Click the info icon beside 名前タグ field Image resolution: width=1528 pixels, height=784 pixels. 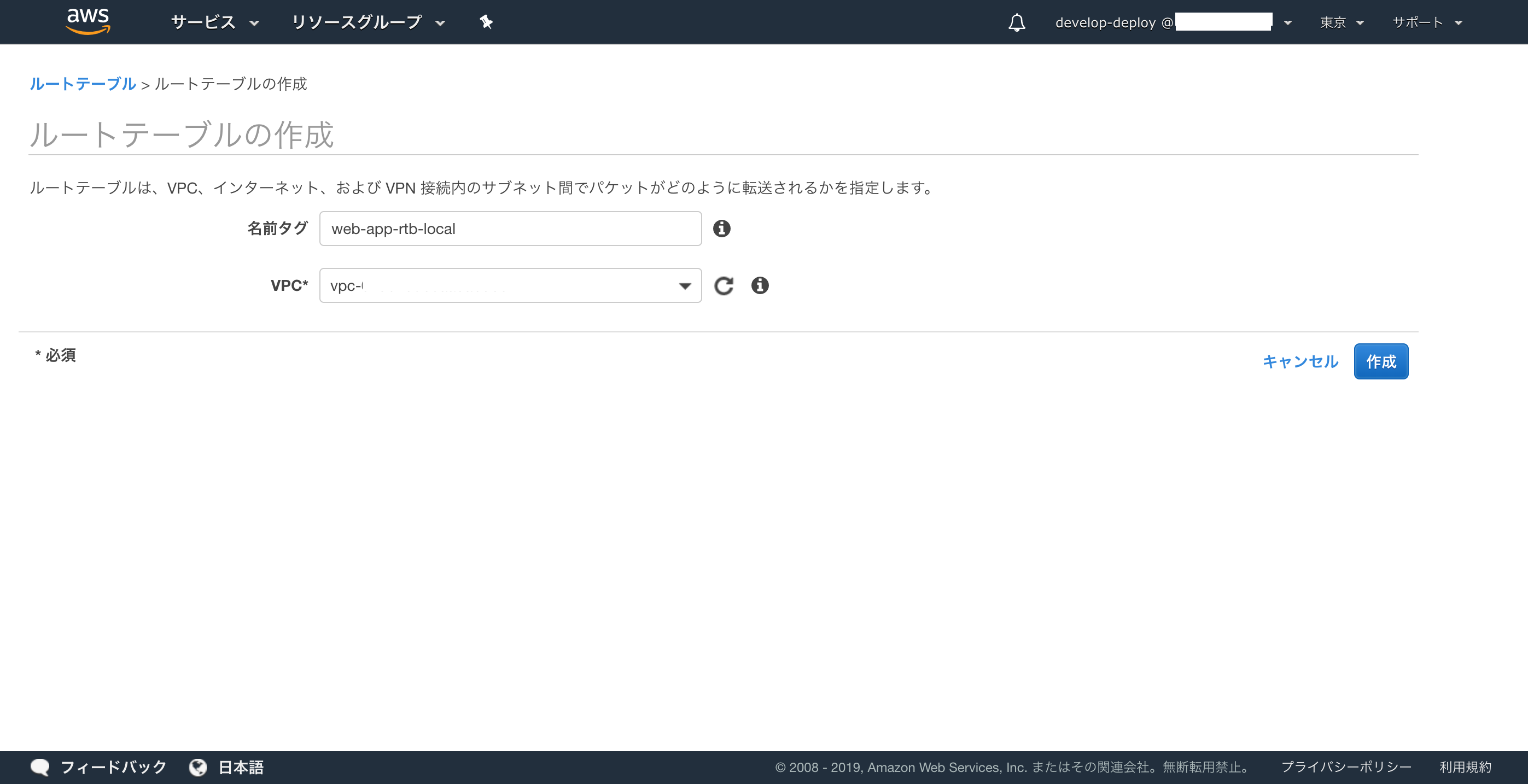pyautogui.click(x=721, y=229)
